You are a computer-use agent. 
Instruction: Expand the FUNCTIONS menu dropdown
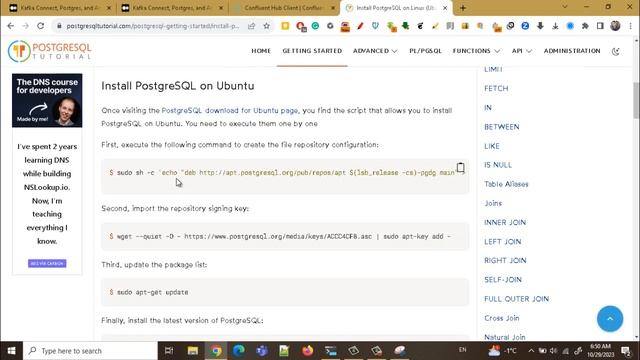pos(476,51)
